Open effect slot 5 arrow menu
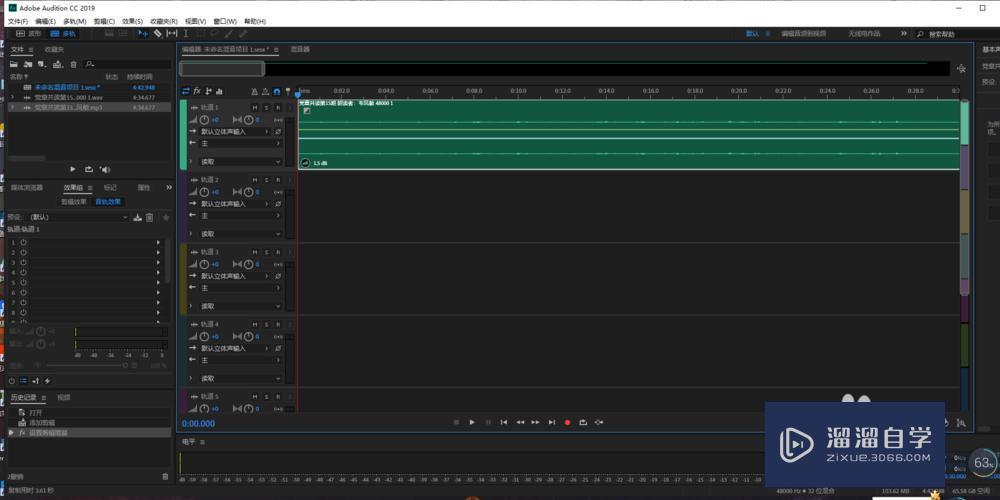 click(x=158, y=283)
